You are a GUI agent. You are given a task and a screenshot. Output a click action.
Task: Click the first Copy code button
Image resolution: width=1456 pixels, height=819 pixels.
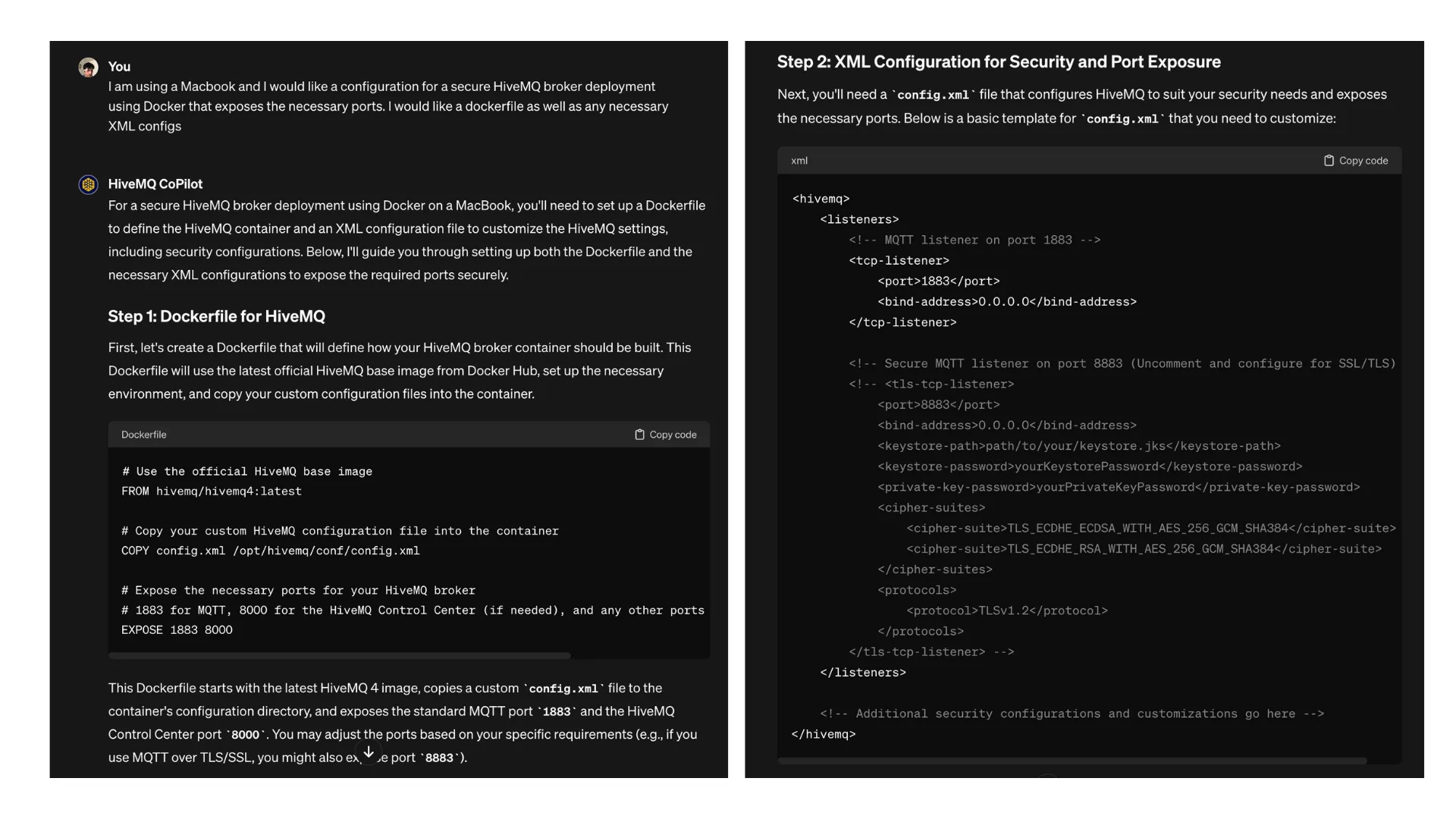click(665, 434)
